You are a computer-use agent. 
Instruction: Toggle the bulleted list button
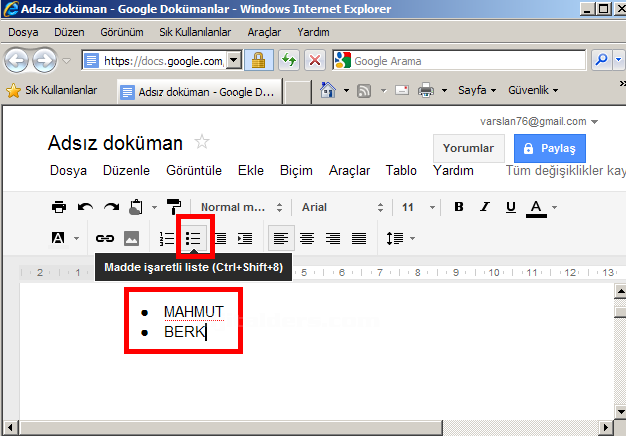pos(194,238)
